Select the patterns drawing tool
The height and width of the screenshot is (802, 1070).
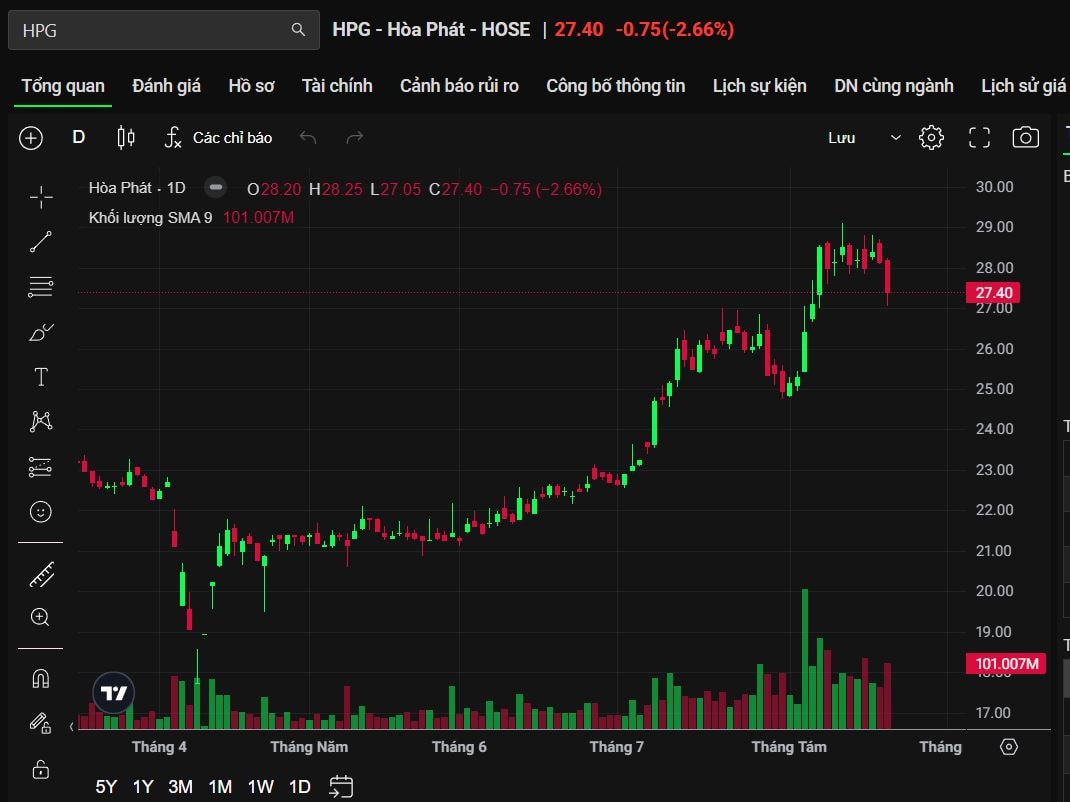pyautogui.click(x=41, y=421)
